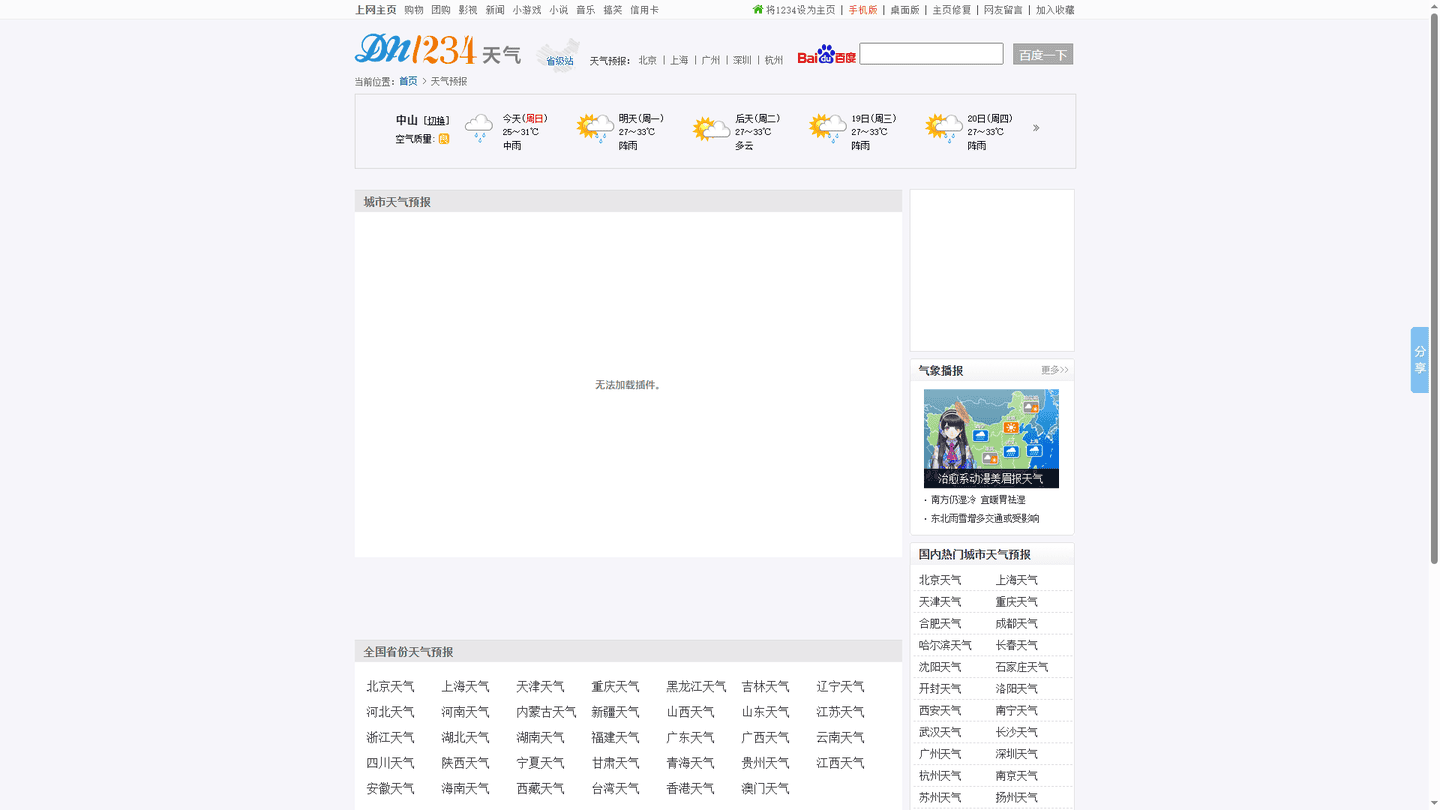Screen dimensions: 1440x810
Task: Click the 百度一下 search button
Action: [x=1043, y=54]
